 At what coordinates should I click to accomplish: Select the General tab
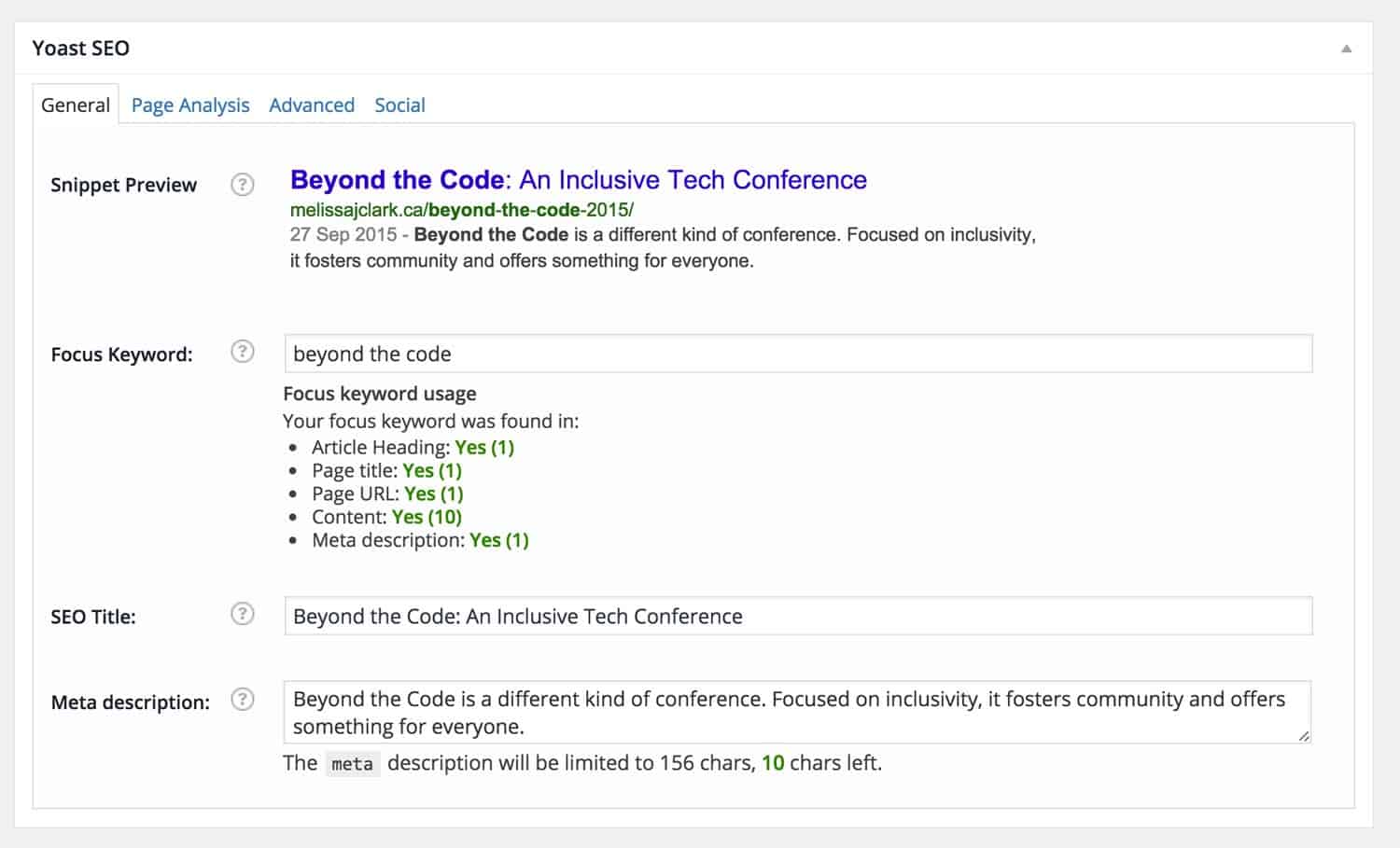76,104
